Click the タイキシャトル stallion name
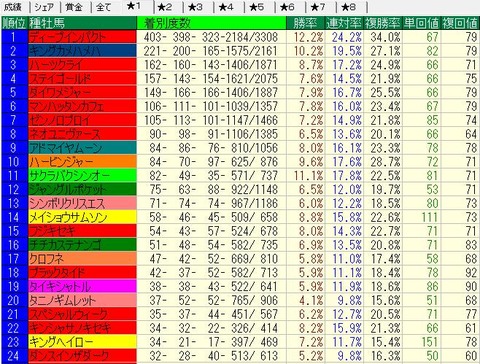The height and width of the screenshot is (364, 480). coord(82,286)
